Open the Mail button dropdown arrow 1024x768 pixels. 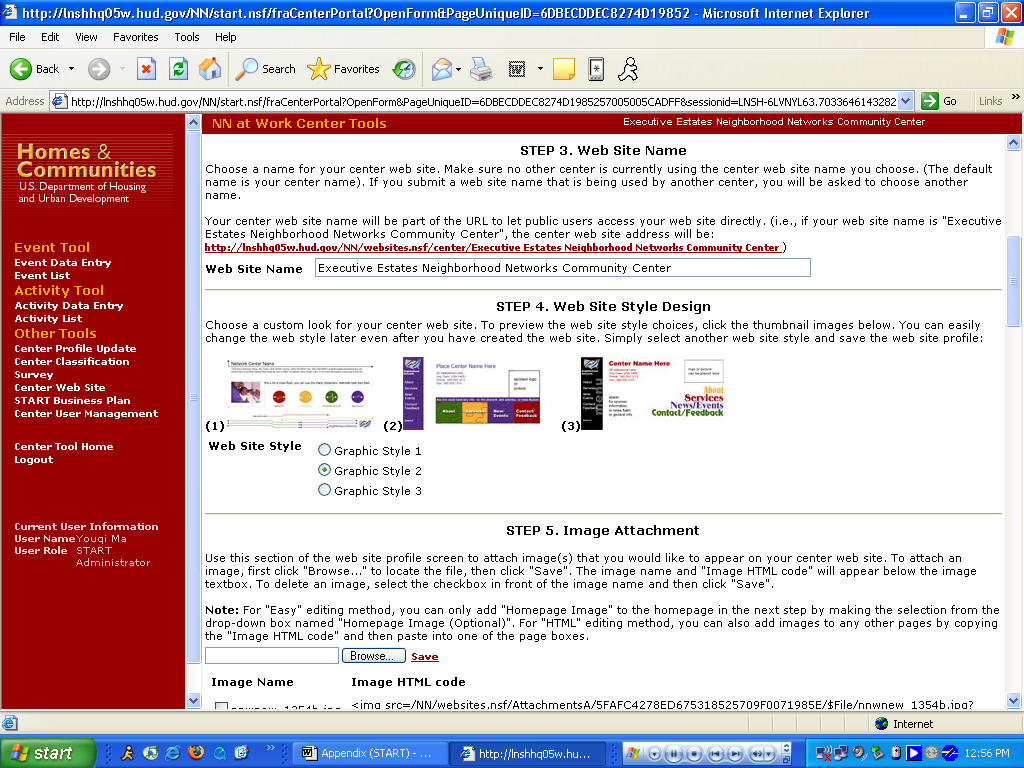[x=458, y=69]
